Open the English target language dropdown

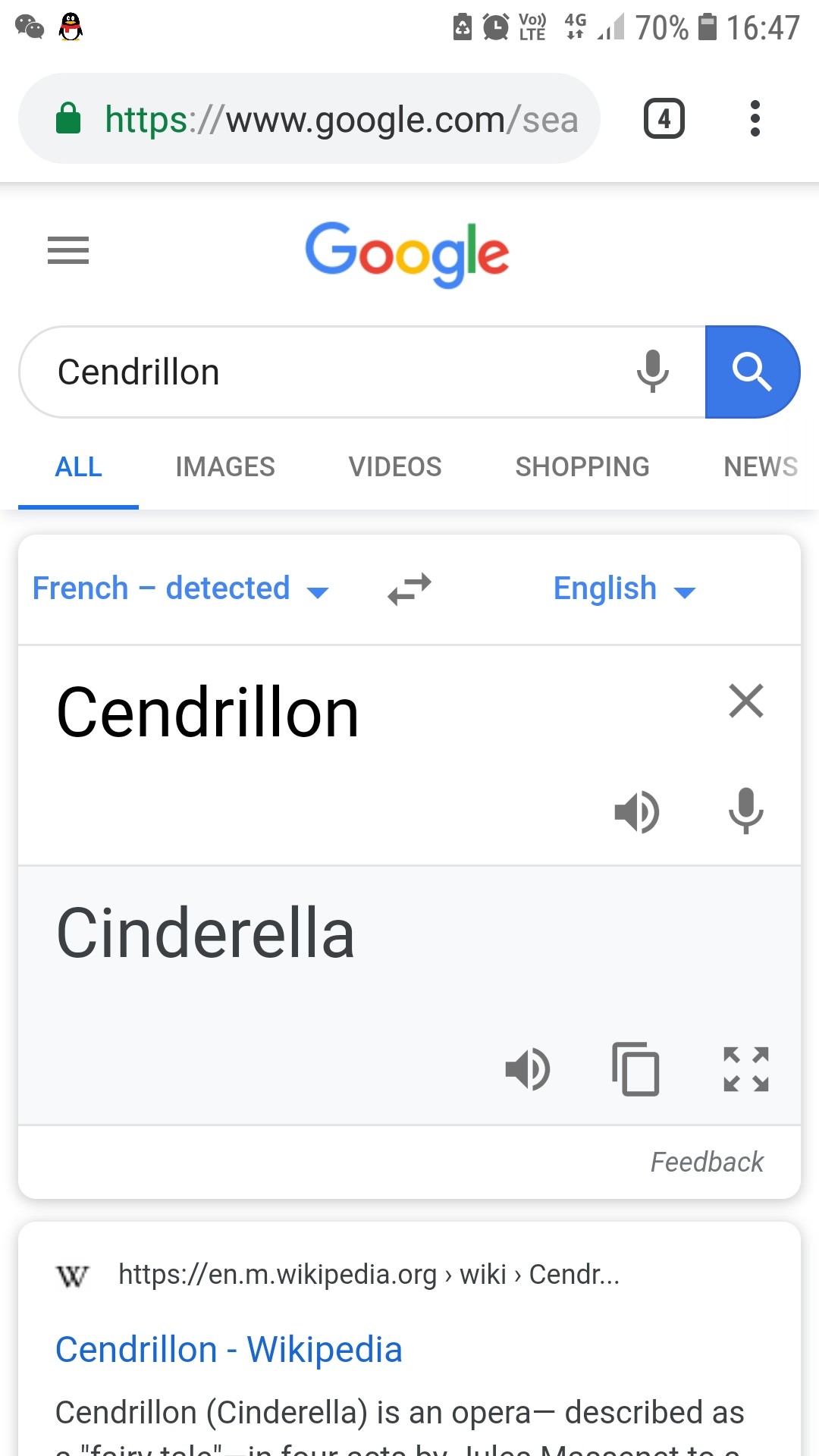coord(623,588)
